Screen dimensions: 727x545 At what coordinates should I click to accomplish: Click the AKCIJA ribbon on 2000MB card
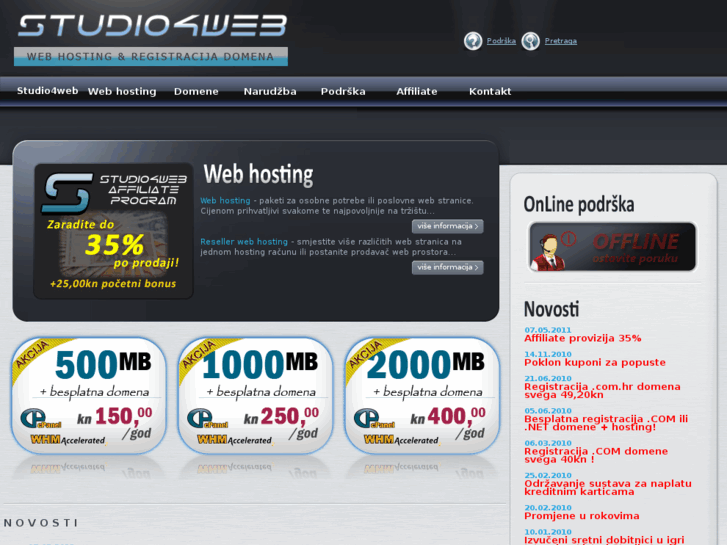365,355
